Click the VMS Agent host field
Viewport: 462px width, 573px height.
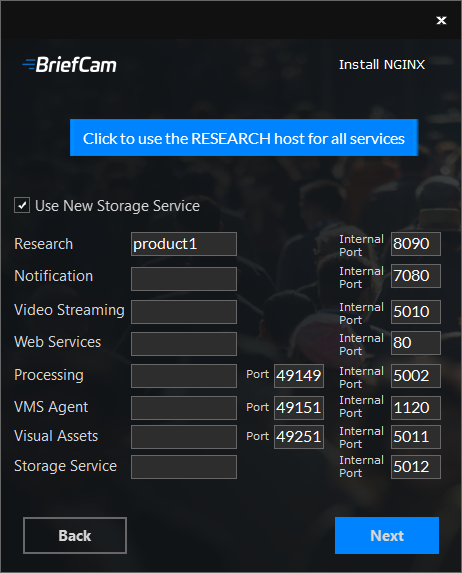click(x=184, y=408)
